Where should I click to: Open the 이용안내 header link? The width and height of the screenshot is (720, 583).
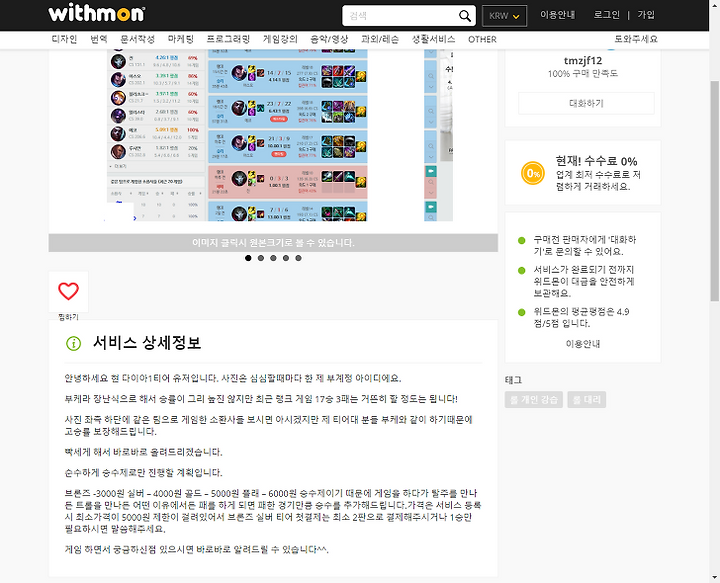pyautogui.click(x=557, y=15)
